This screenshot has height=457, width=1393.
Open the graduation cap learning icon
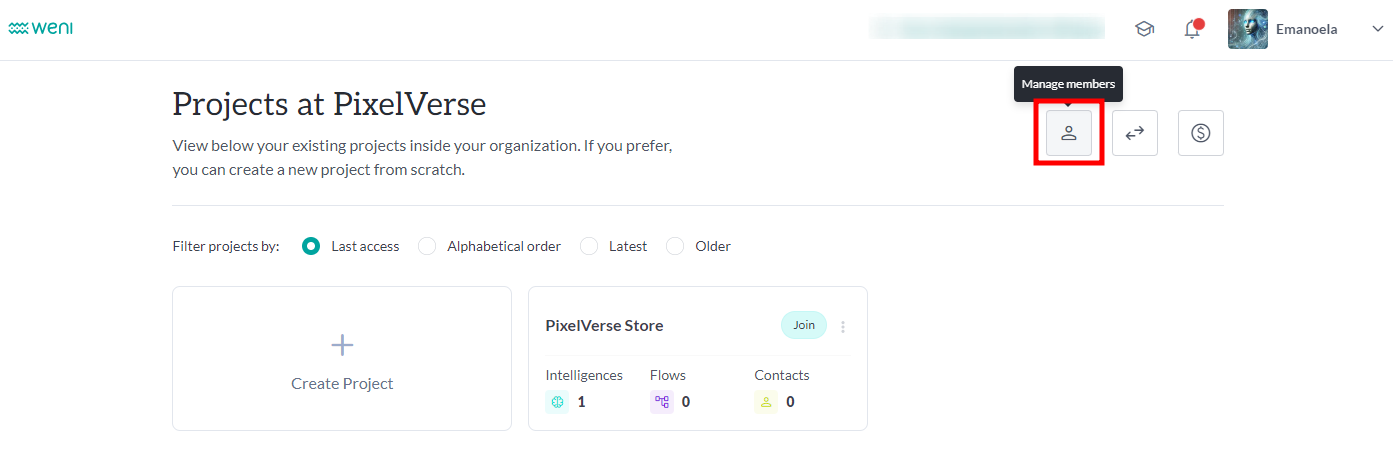tap(1144, 30)
